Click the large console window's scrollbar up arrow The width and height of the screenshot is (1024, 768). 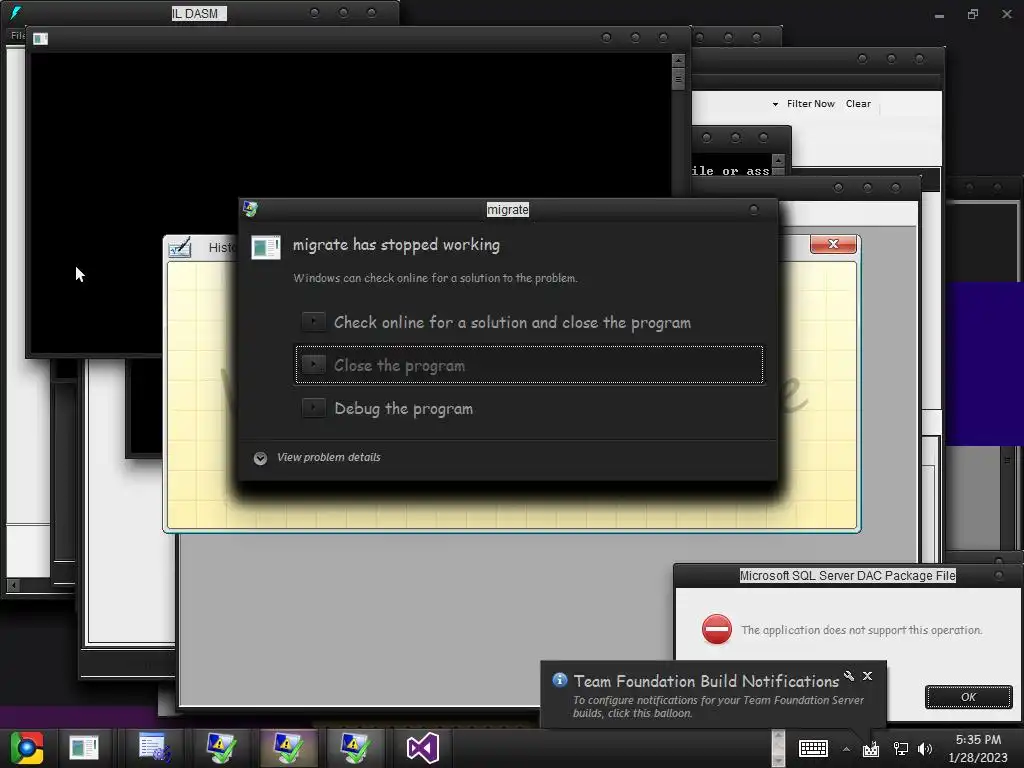[679, 60]
